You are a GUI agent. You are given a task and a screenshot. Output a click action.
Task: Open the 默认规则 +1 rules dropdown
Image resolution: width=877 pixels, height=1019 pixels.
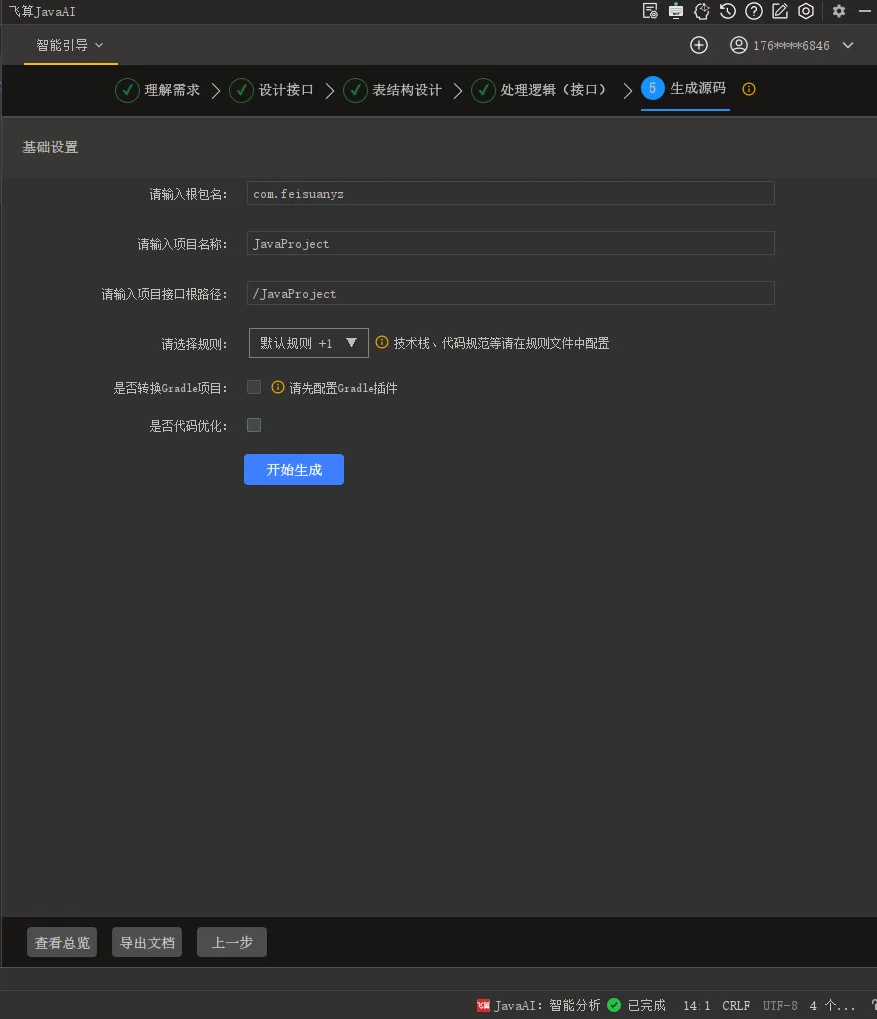point(308,342)
